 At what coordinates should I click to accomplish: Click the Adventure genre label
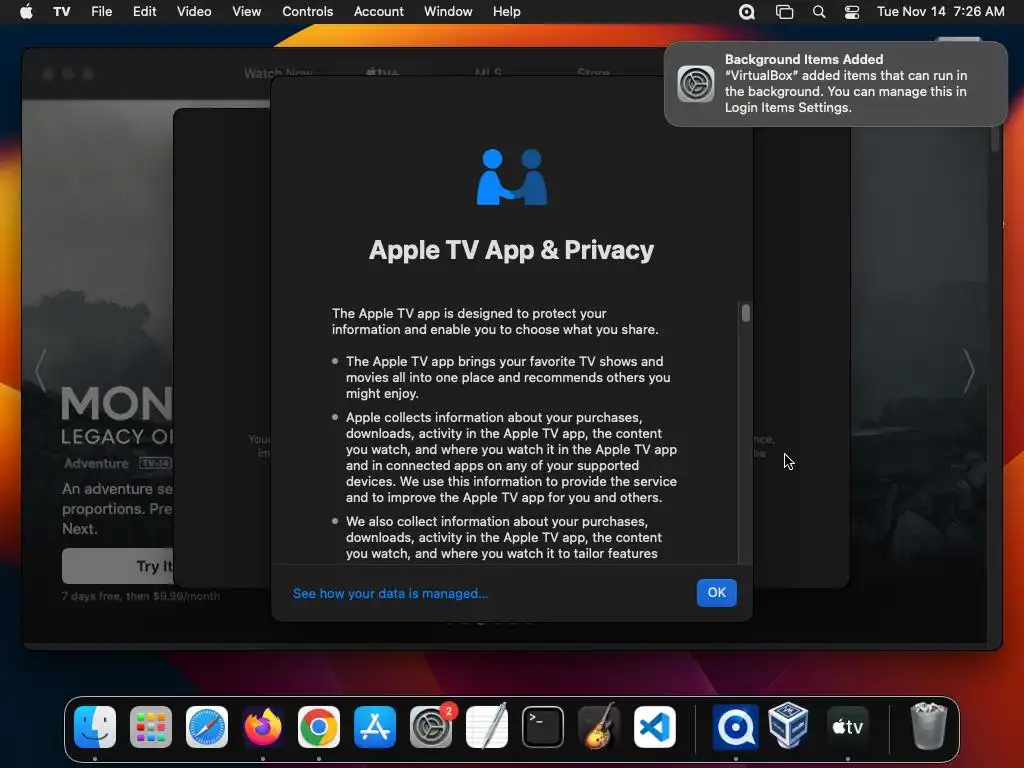click(x=96, y=463)
